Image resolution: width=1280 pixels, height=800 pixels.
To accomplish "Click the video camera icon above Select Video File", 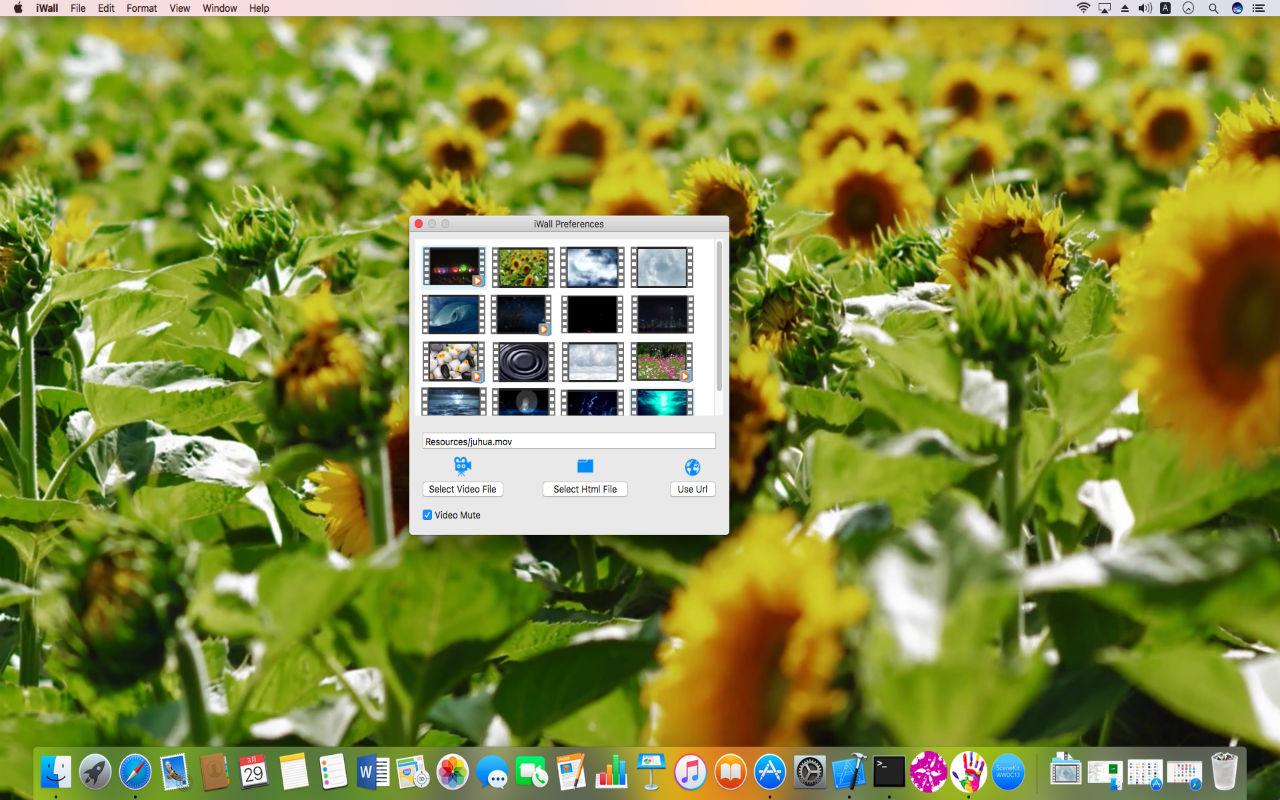I will click(x=461, y=465).
